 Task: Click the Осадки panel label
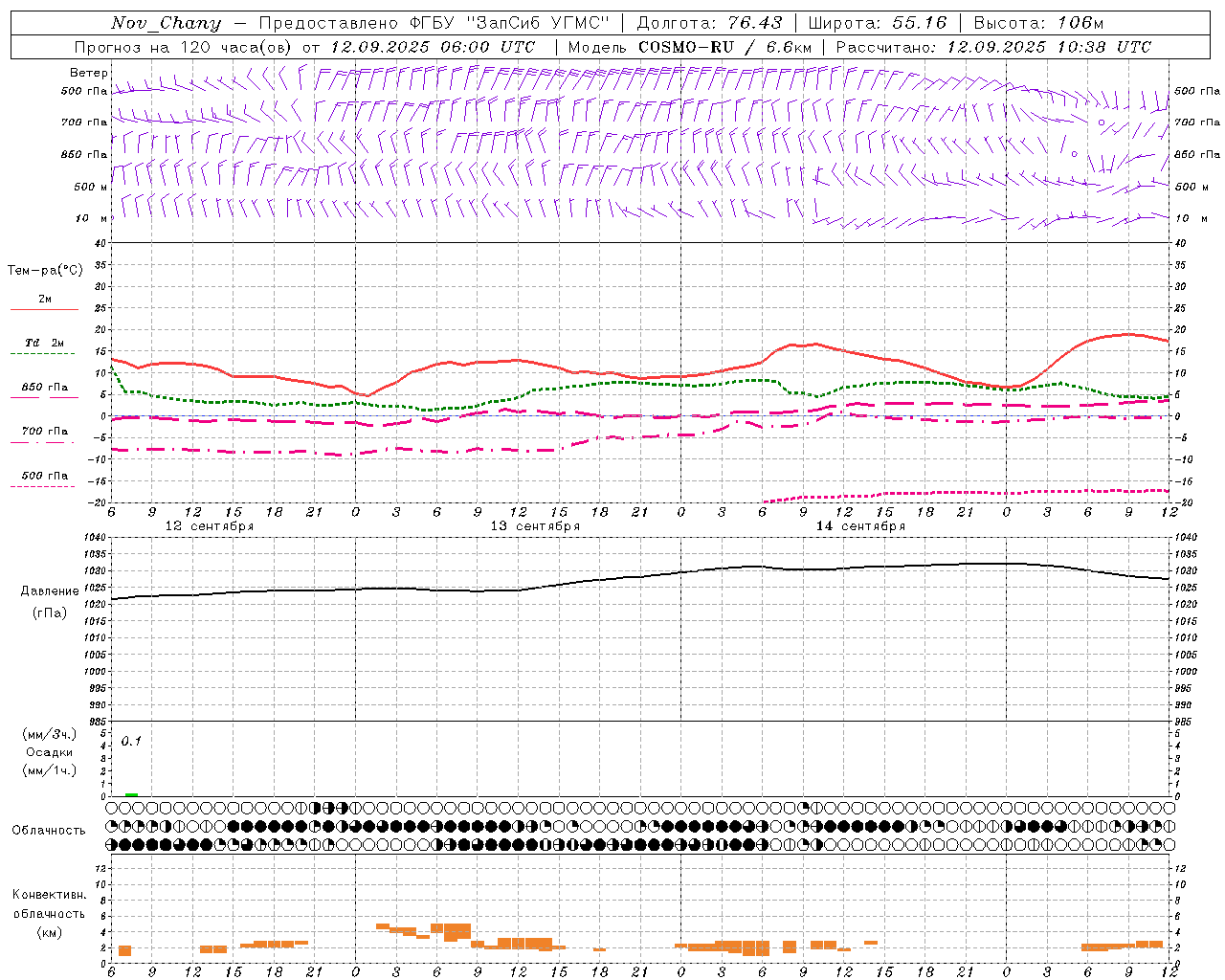[49, 752]
